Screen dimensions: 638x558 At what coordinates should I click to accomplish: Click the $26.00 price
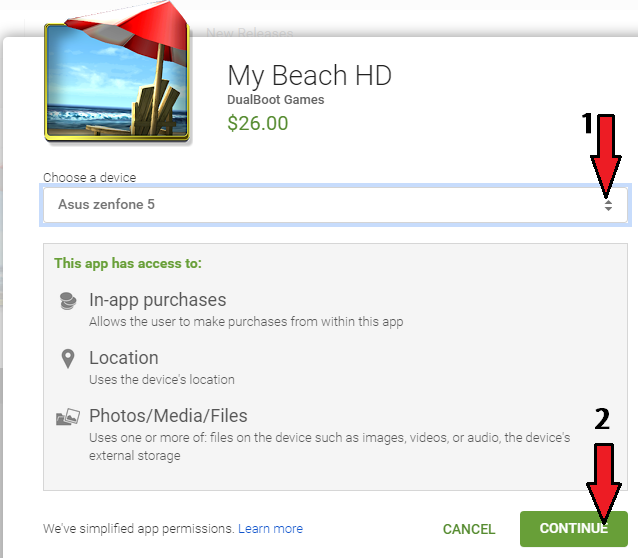pyautogui.click(x=258, y=124)
